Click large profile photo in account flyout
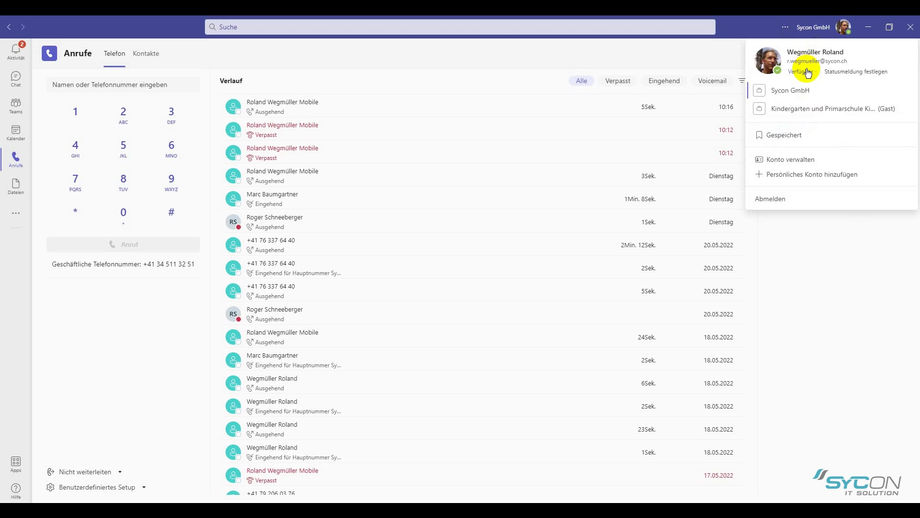 767,60
